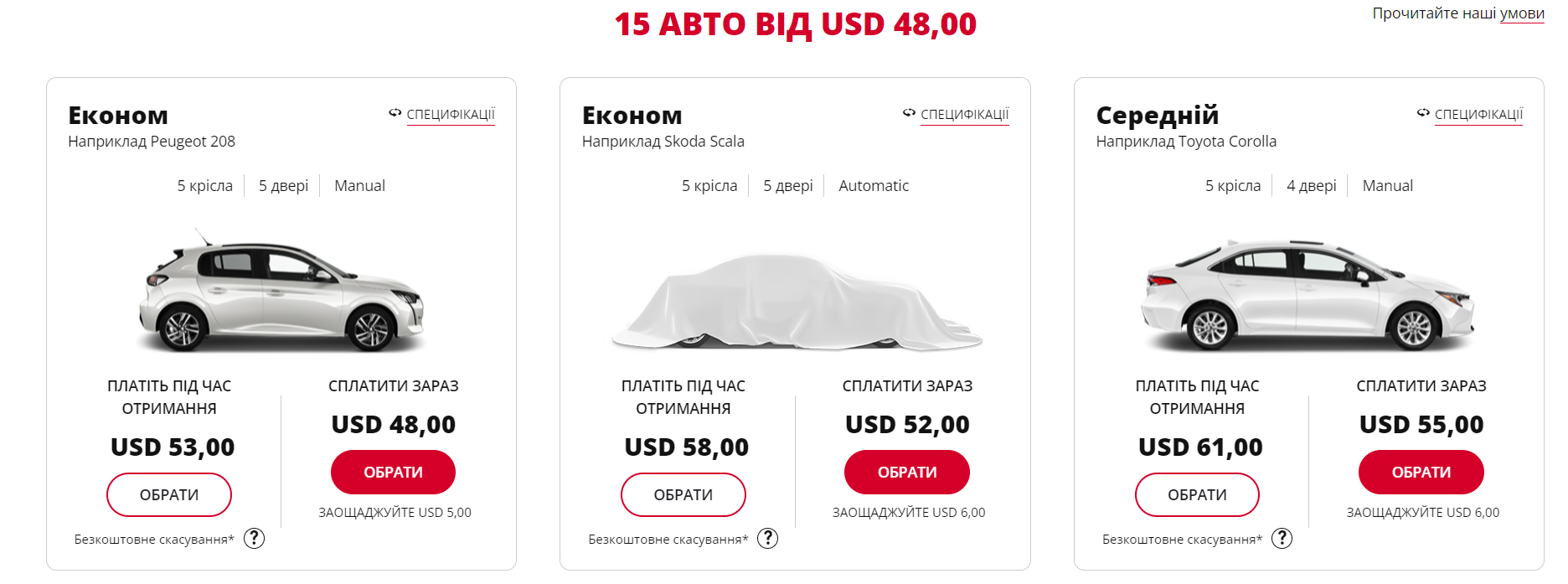Select Skoda Scala pay now for USD 52,00
1568x584 pixels.
[907, 473]
